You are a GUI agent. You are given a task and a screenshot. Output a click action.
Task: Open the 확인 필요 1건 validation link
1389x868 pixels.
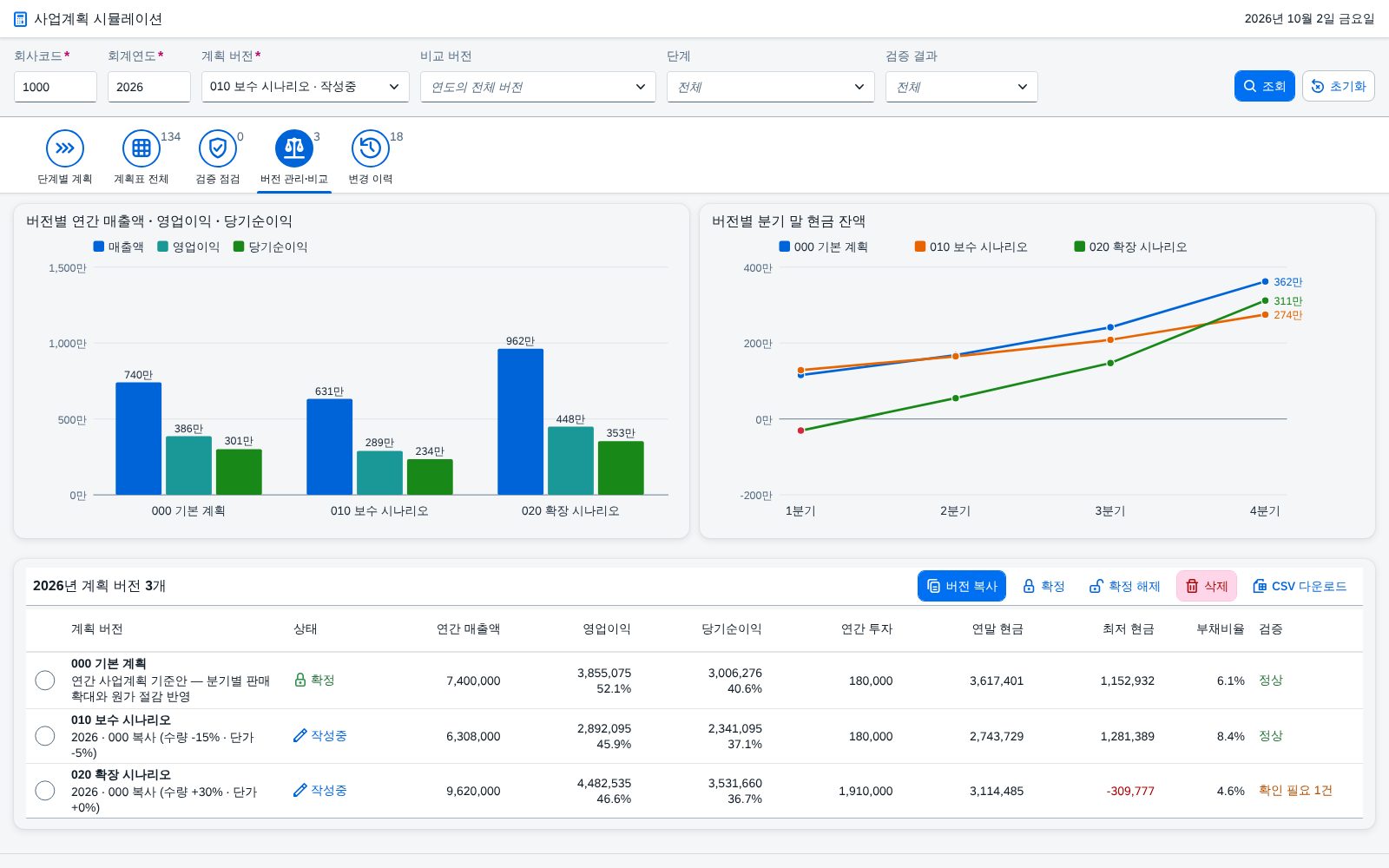1295,790
